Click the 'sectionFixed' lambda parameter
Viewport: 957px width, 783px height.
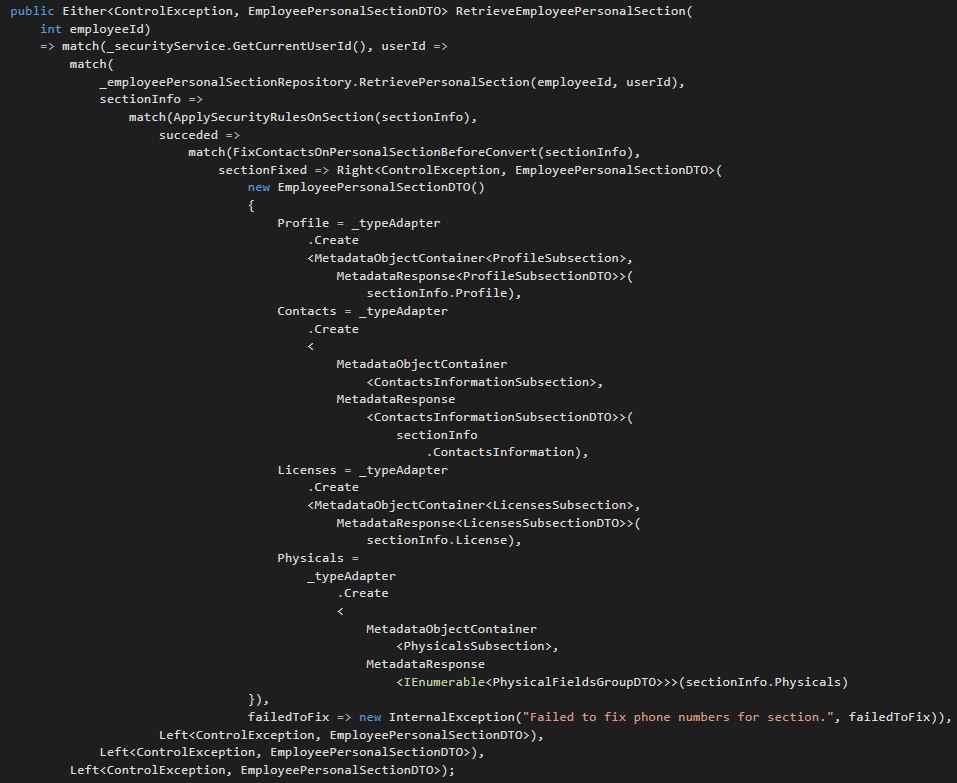pyautogui.click(x=262, y=170)
